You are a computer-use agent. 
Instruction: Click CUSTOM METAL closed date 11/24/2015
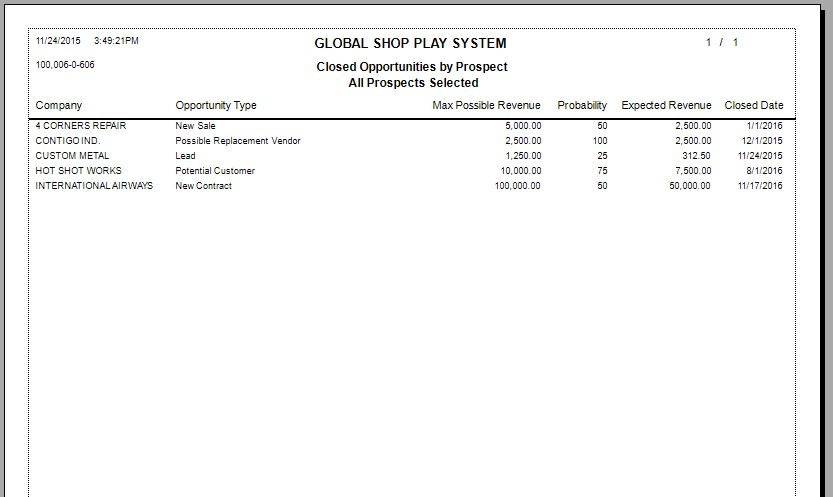(760, 156)
